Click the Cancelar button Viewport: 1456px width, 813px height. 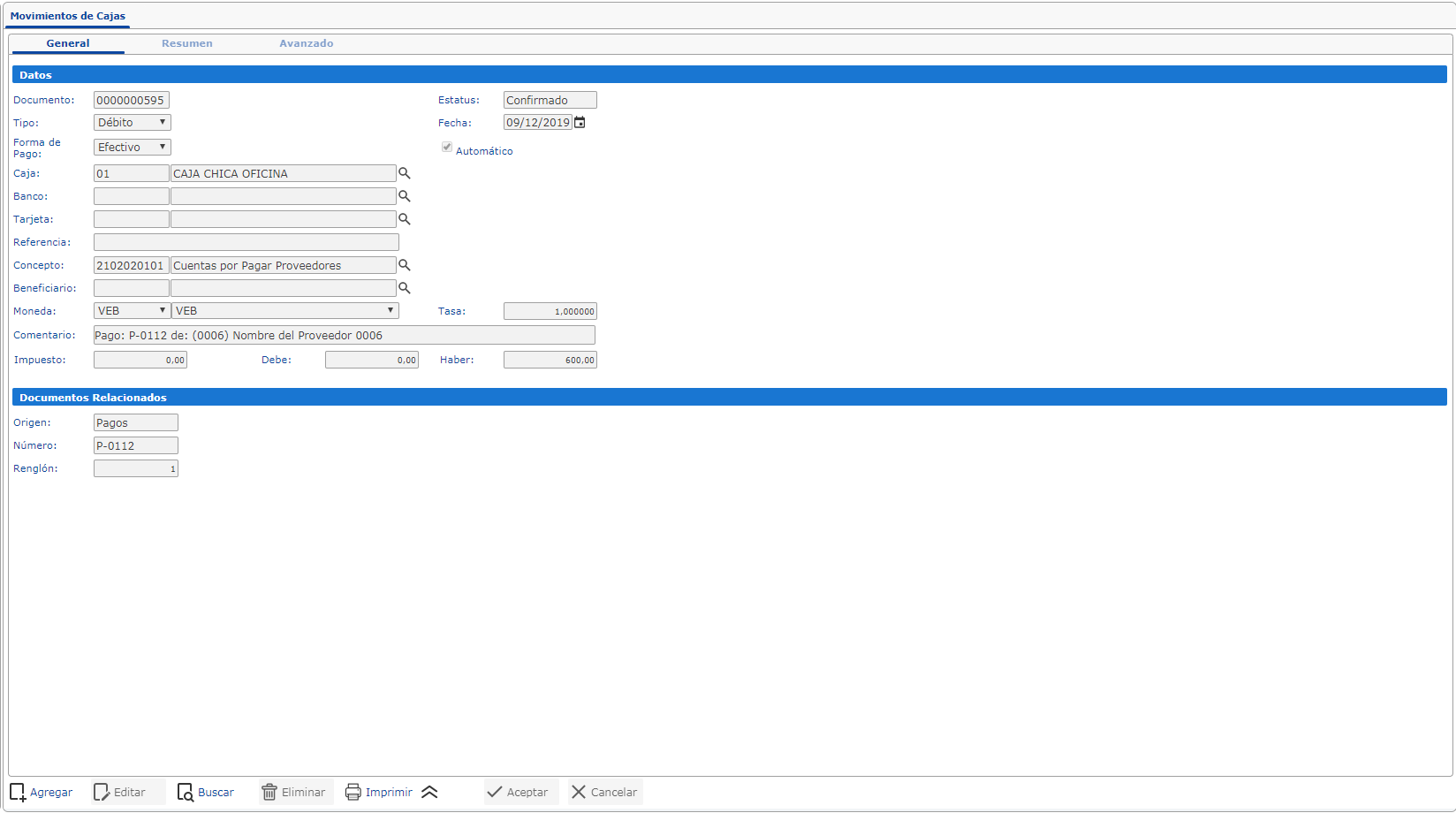(x=604, y=792)
